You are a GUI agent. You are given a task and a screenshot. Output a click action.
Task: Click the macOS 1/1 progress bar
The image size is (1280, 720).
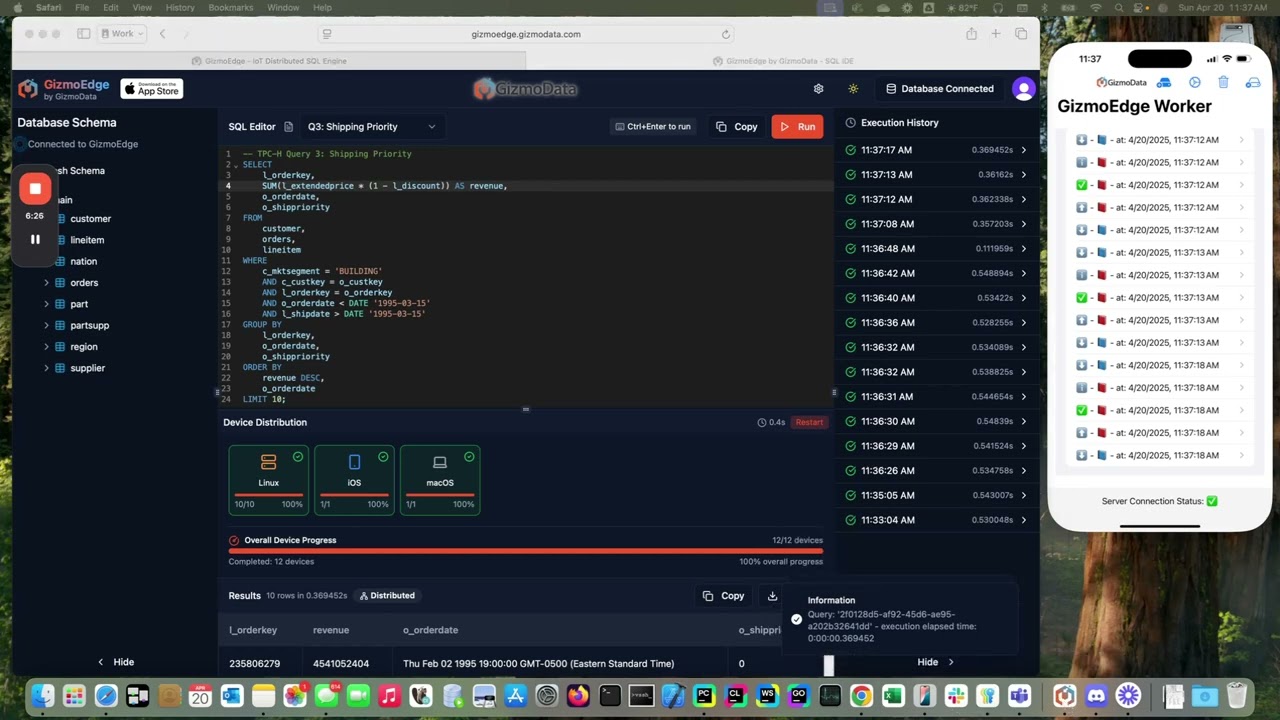(x=440, y=495)
